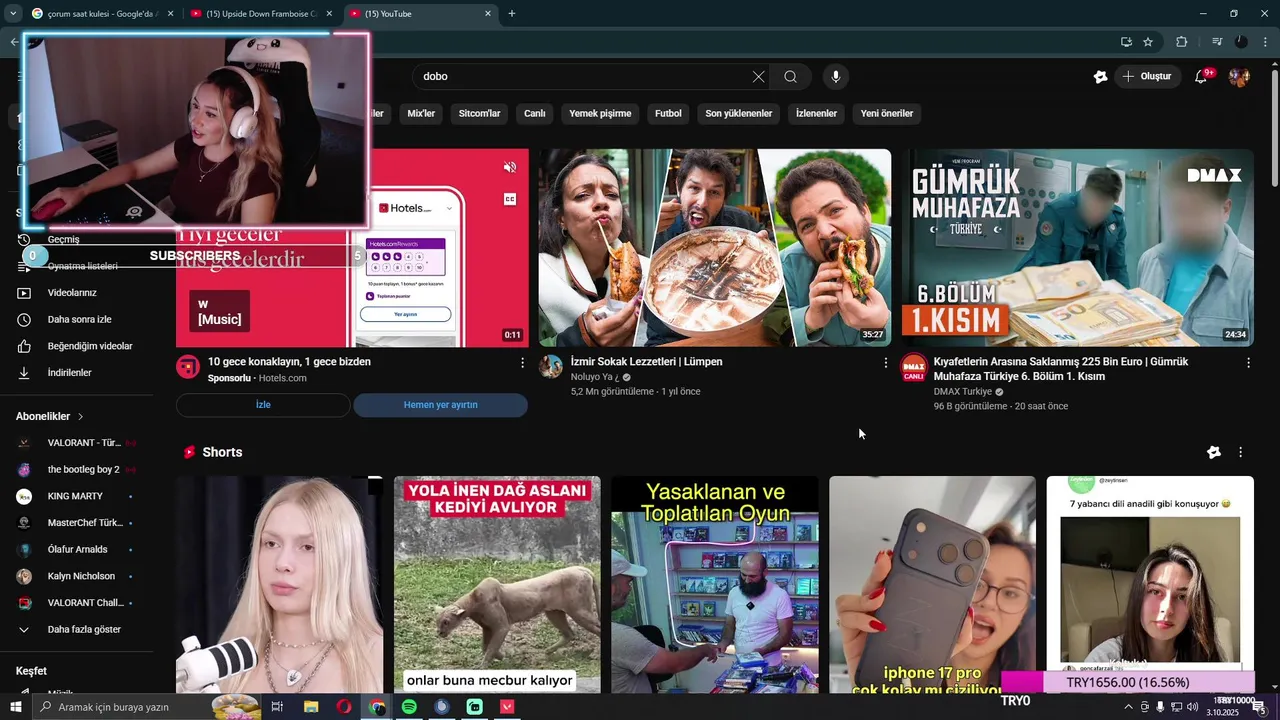1280x720 pixels.
Task: Click the YouTube page vertical scrollbar
Action: (1274, 128)
